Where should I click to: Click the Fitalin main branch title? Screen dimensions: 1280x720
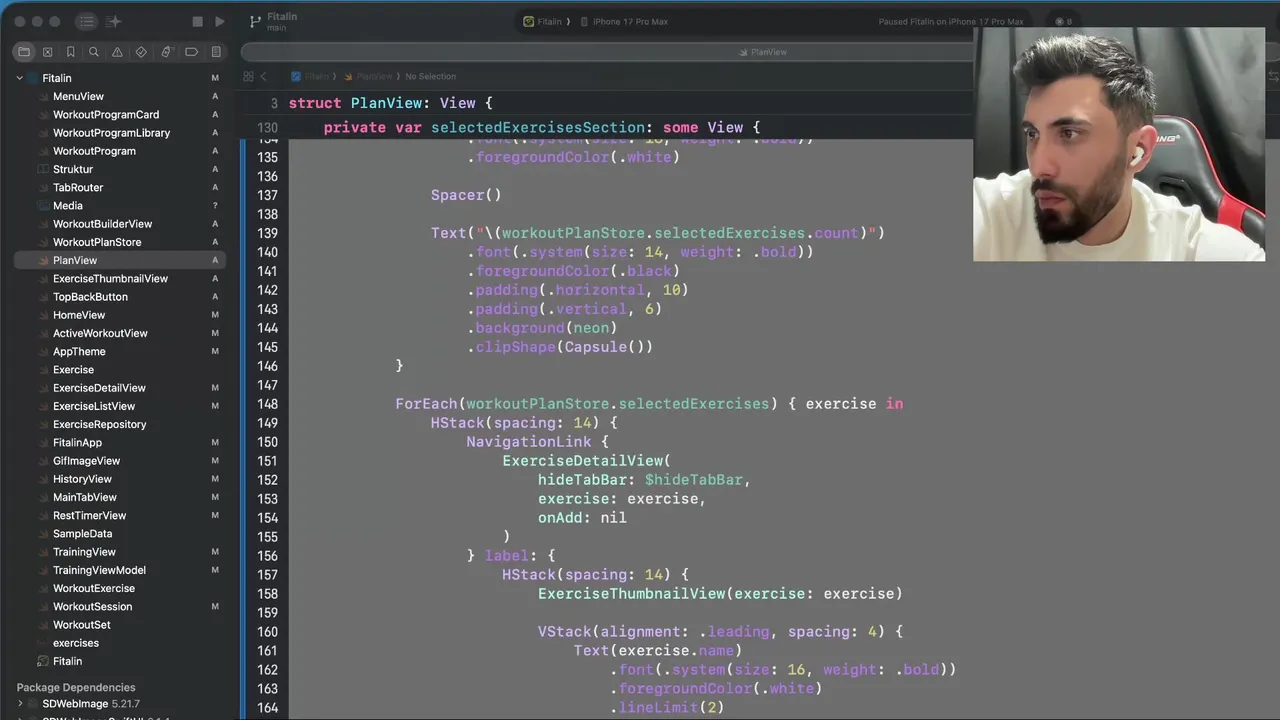click(x=282, y=21)
